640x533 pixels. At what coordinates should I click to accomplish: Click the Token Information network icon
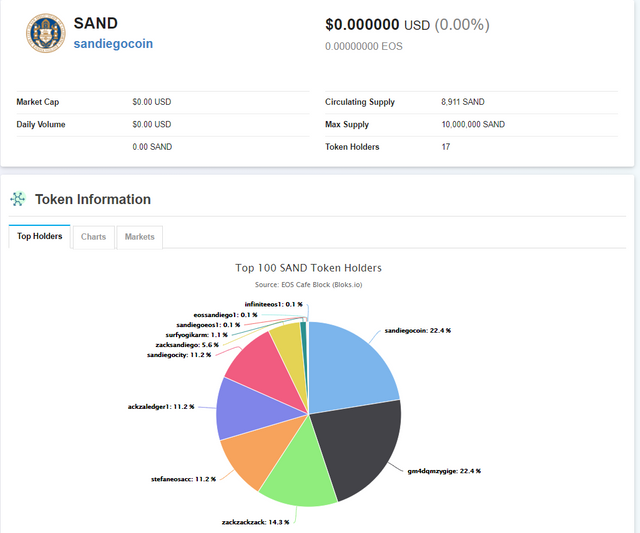point(18,199)
